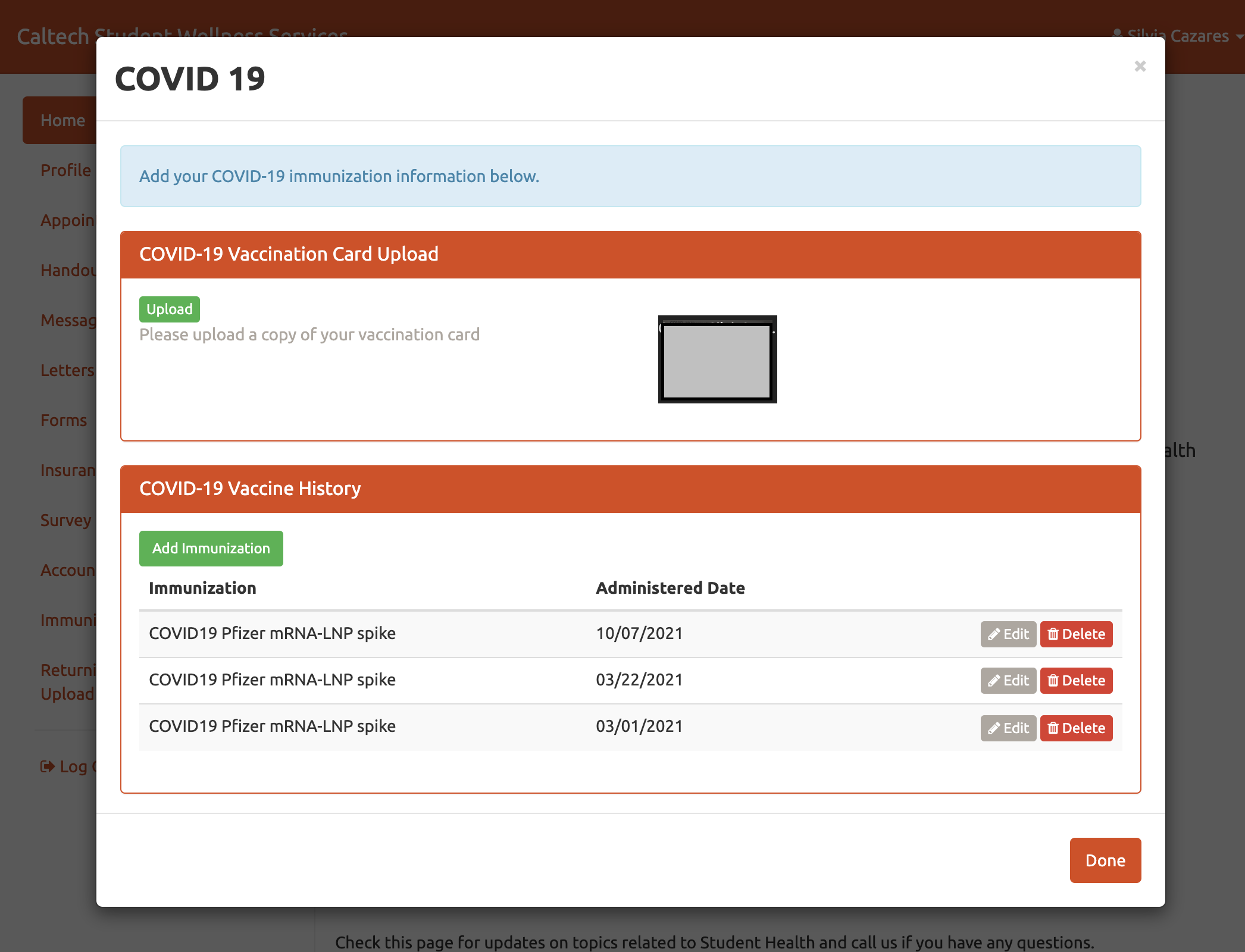This screenshot has height=952, width=1245.
Task: Select Forms in the sidebar menu
Action: [64, 420]
